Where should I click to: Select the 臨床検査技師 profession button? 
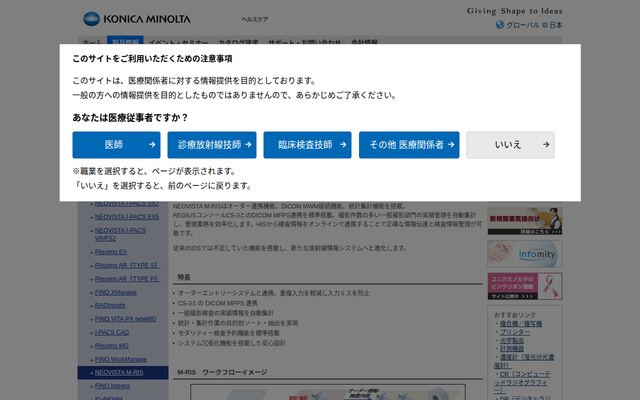pos(307,145)
